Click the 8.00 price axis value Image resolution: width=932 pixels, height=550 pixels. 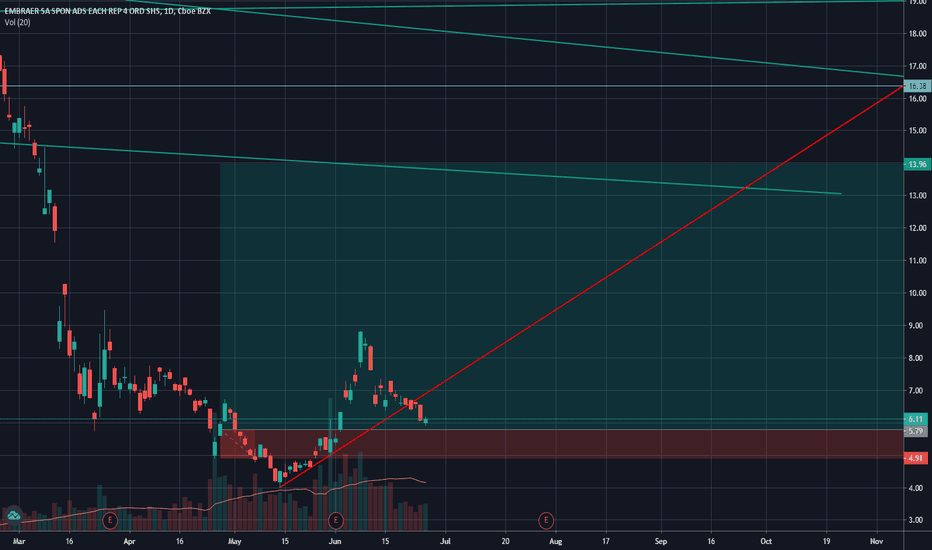point(918,358)
